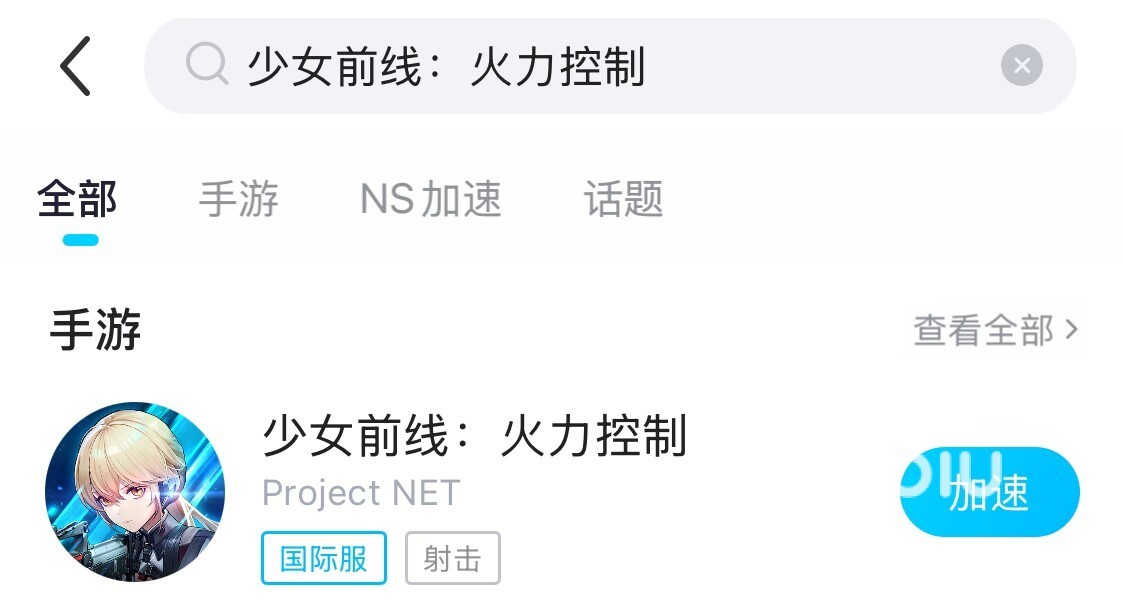Viewport: 1125px width, 616px height.
Task: Tap the back arrow
Action: coord(75,66)
